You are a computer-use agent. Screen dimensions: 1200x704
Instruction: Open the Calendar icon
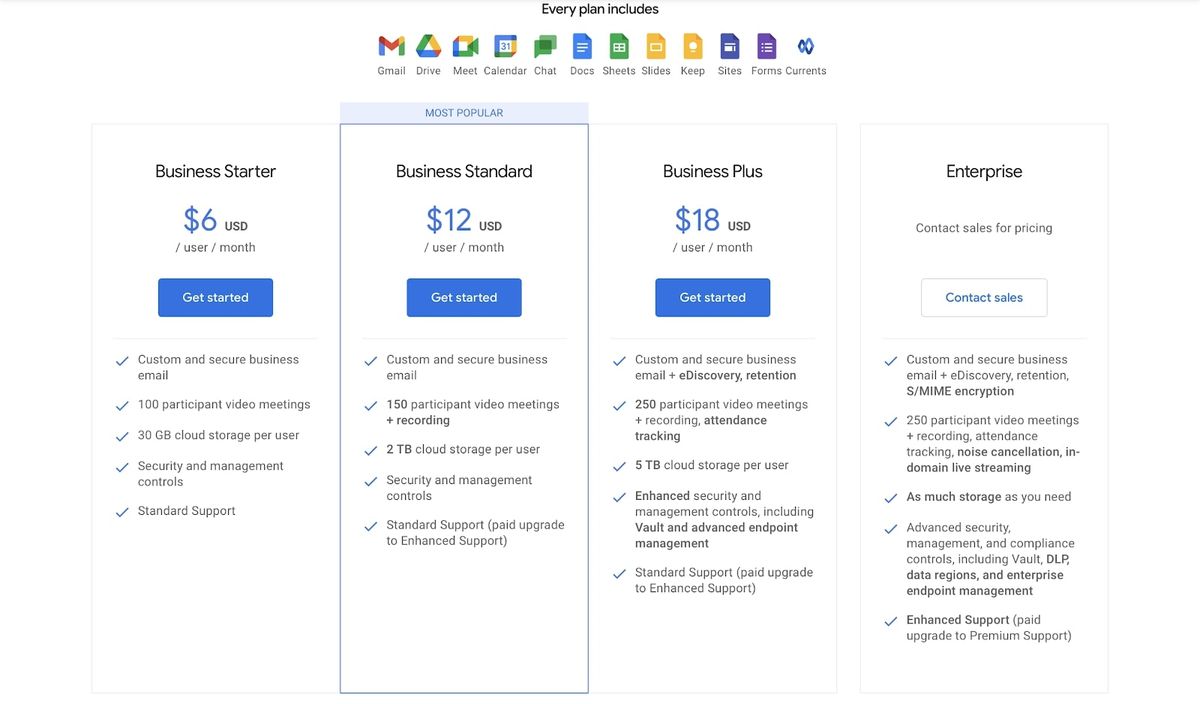click(x=505, y=46)
